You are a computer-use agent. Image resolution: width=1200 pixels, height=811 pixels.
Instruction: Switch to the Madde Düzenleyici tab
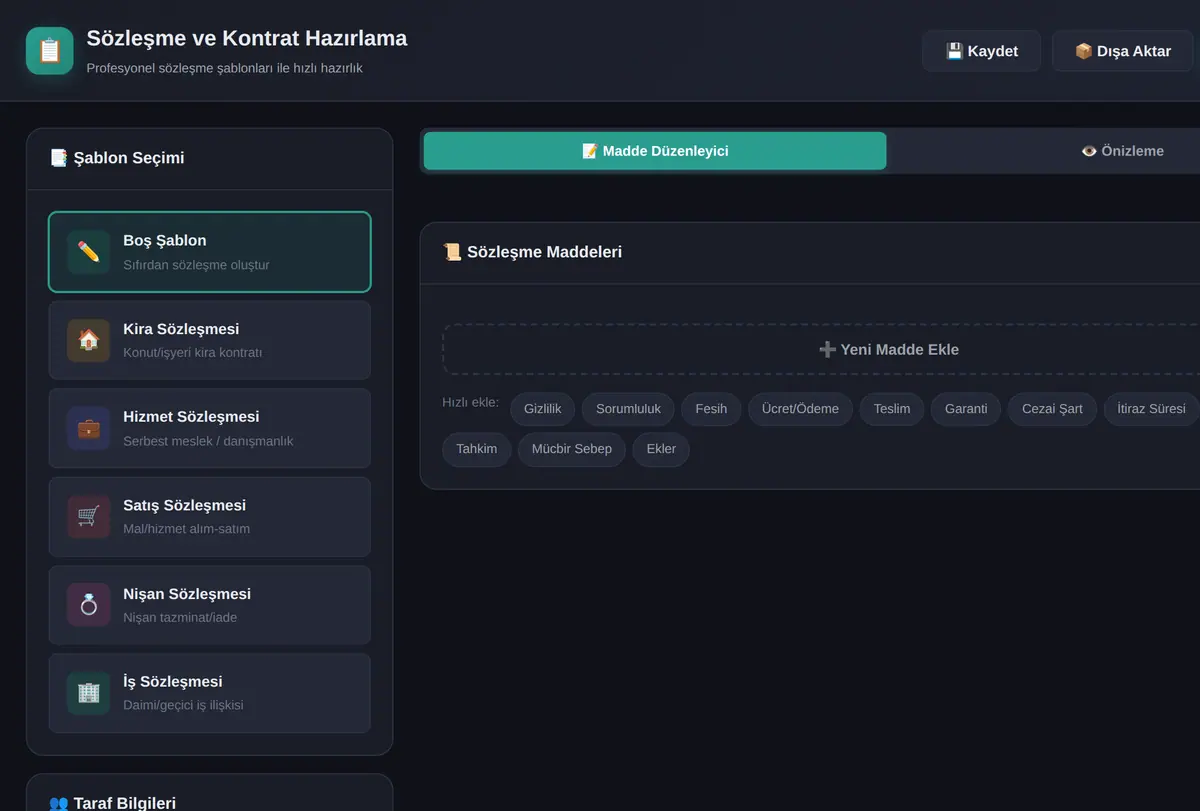655,151
